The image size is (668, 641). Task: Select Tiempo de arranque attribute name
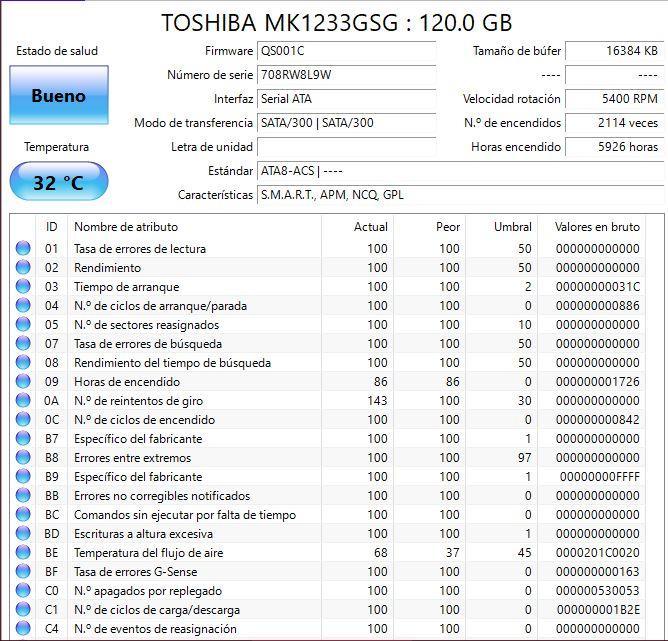click(127, 287)
